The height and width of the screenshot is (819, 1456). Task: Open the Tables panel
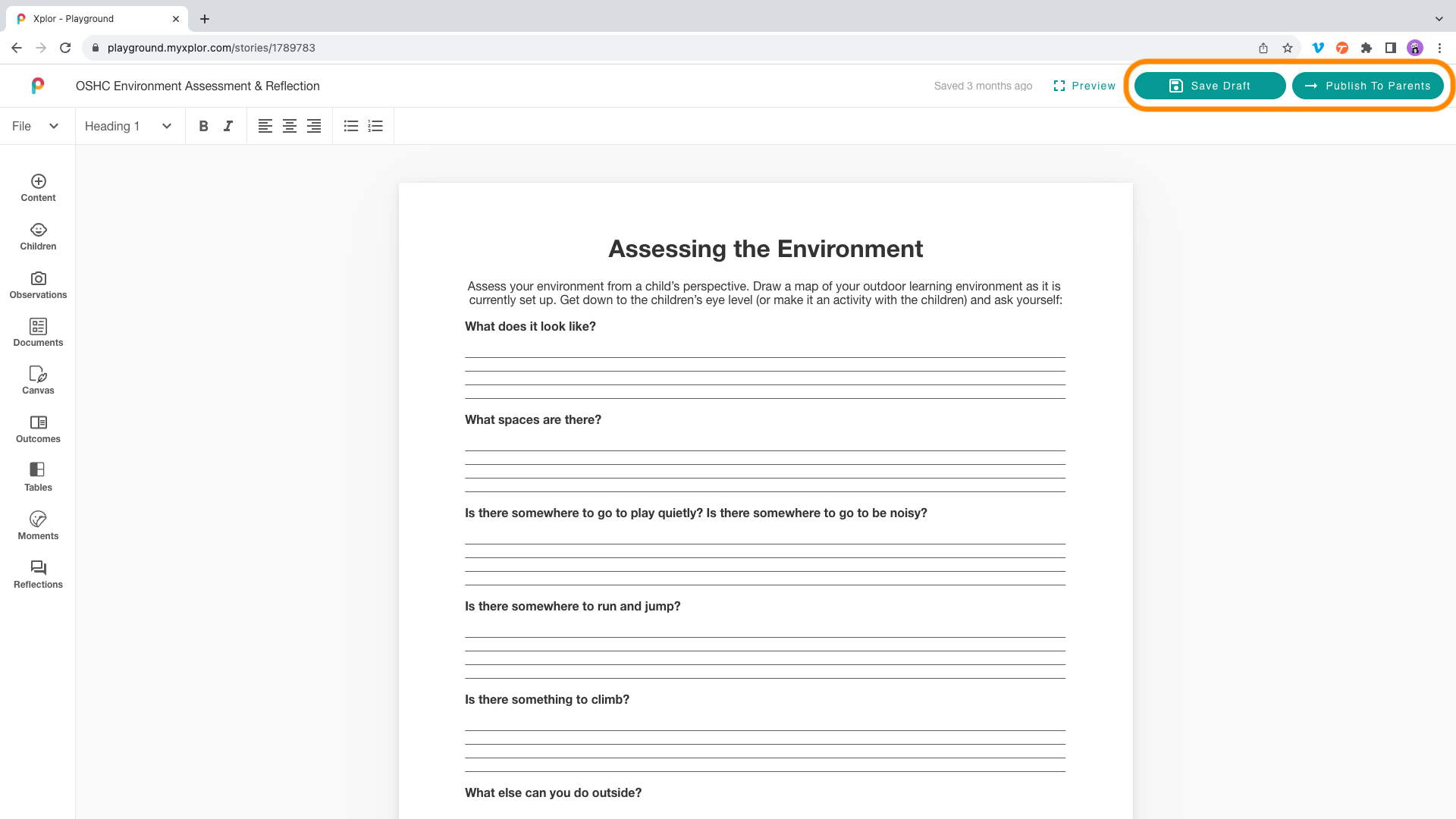click(x=38, y=476)
